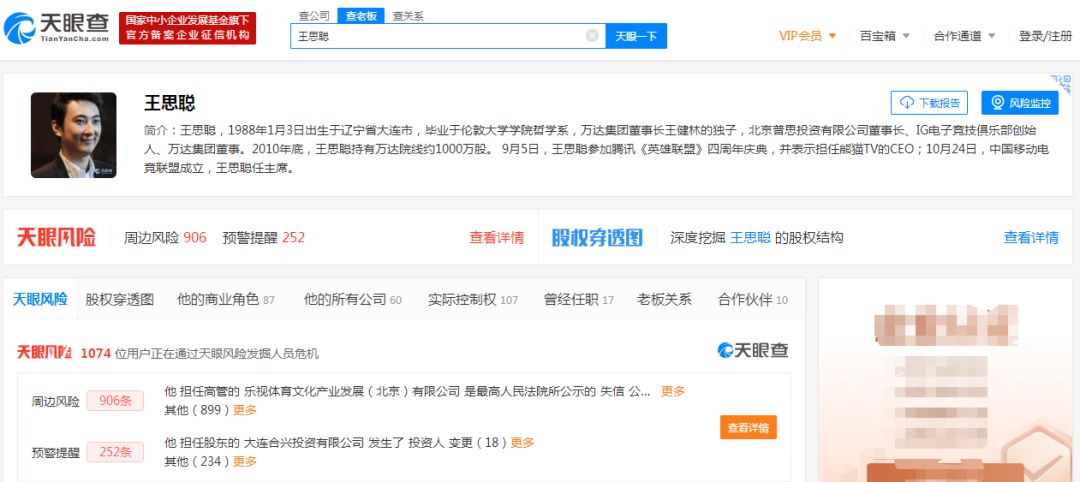The width and height of the screenshot is (1080, 482).
Task: Select the 查老板 search tab
Action: coord(361,16)
